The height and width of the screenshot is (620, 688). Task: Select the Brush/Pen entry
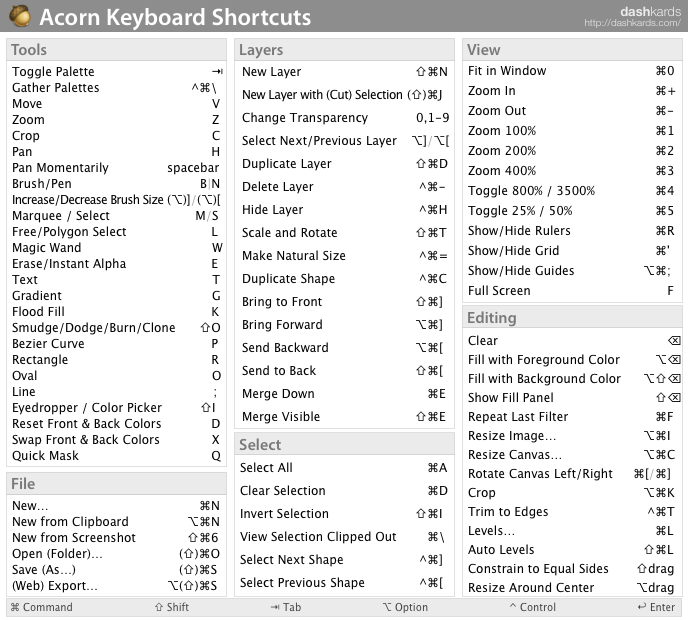(116, 183)
